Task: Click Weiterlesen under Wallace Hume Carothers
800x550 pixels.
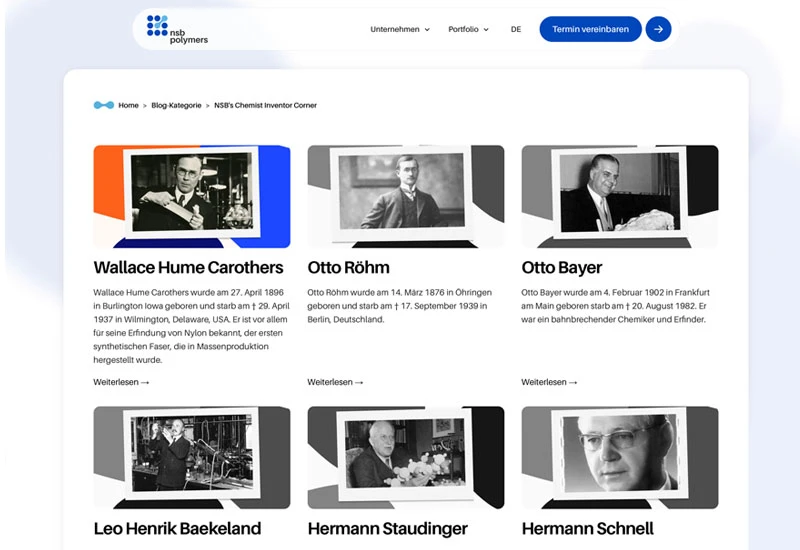Action: pos(121,382)
